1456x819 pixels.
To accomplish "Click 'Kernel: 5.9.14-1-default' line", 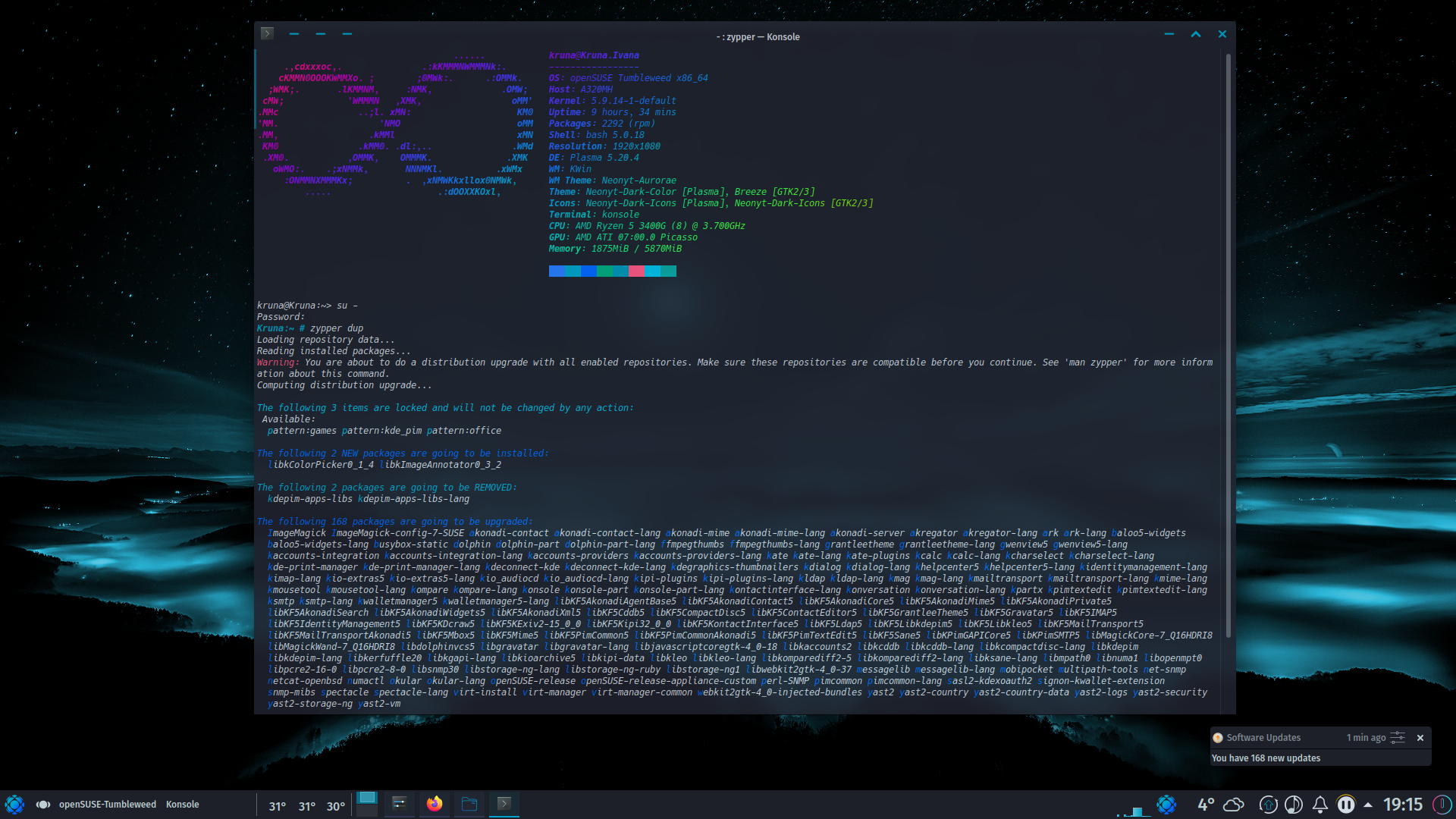I will click(613, 101).
